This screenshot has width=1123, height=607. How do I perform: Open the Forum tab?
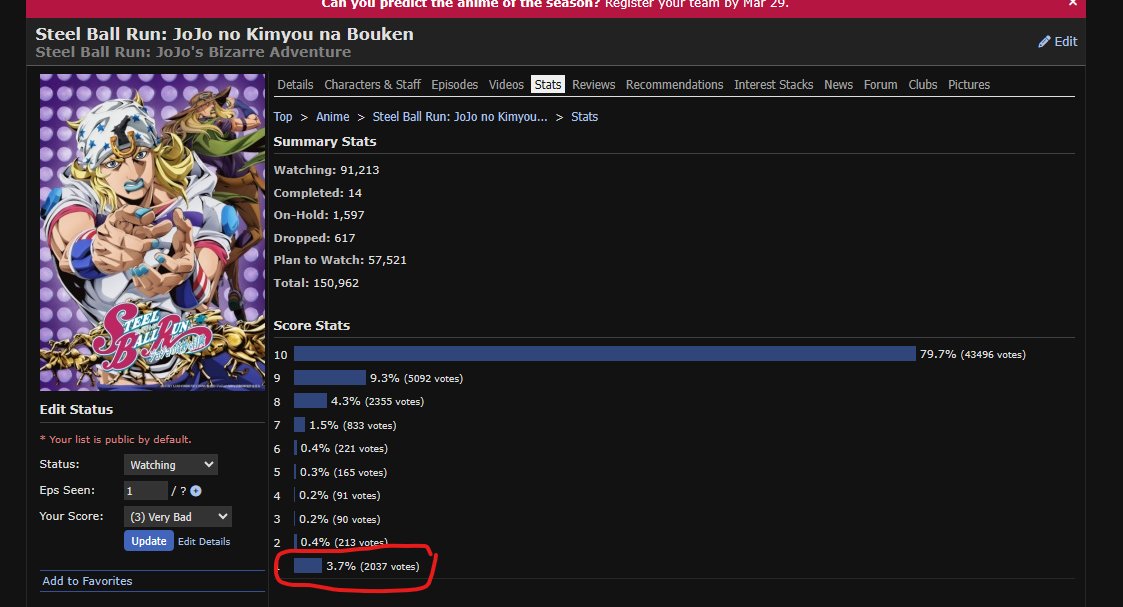[880, 84]
